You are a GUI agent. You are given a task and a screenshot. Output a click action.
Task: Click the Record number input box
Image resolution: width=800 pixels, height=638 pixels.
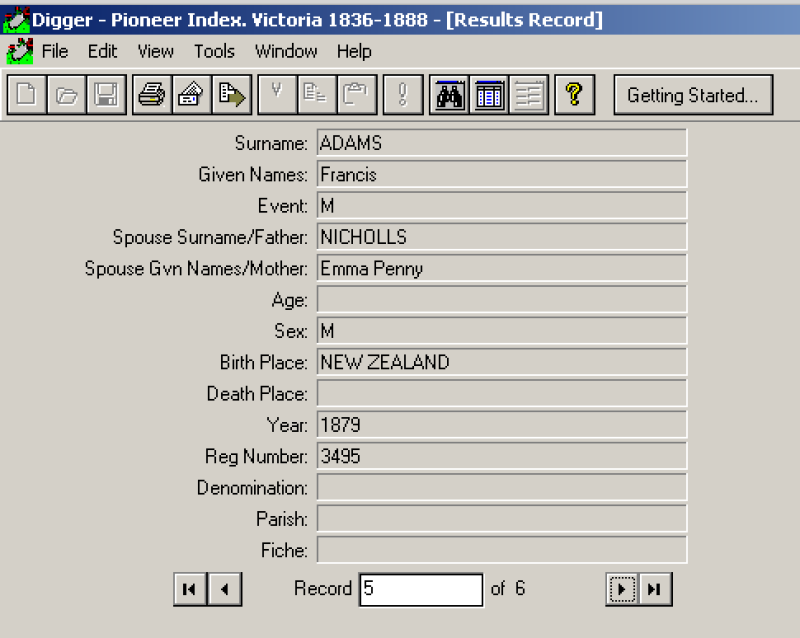421,590
